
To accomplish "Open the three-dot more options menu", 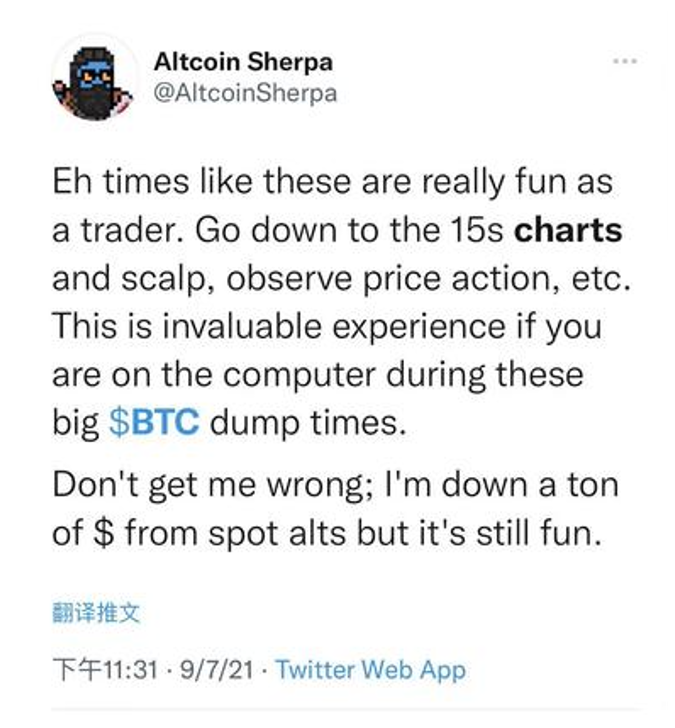I will tap(624, 61).
